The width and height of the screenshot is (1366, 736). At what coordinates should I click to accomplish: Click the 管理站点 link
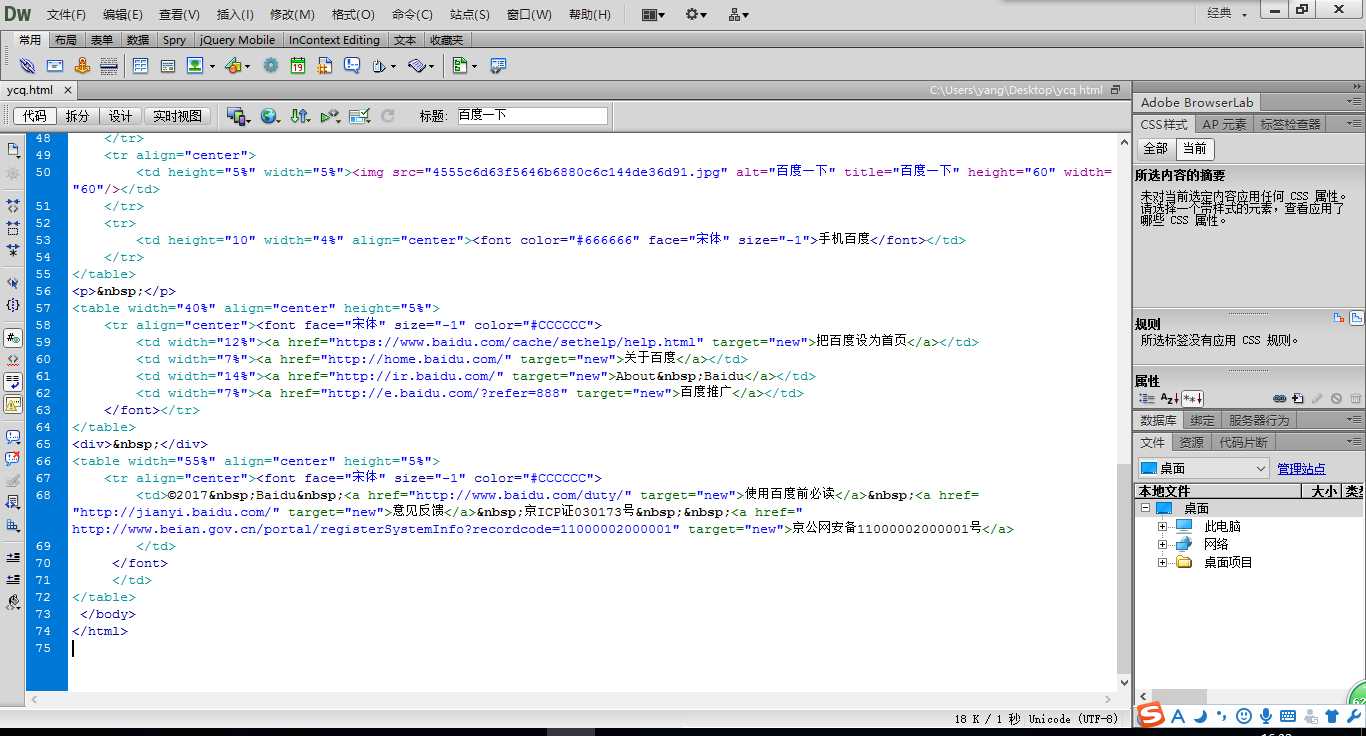(1301, 469)
